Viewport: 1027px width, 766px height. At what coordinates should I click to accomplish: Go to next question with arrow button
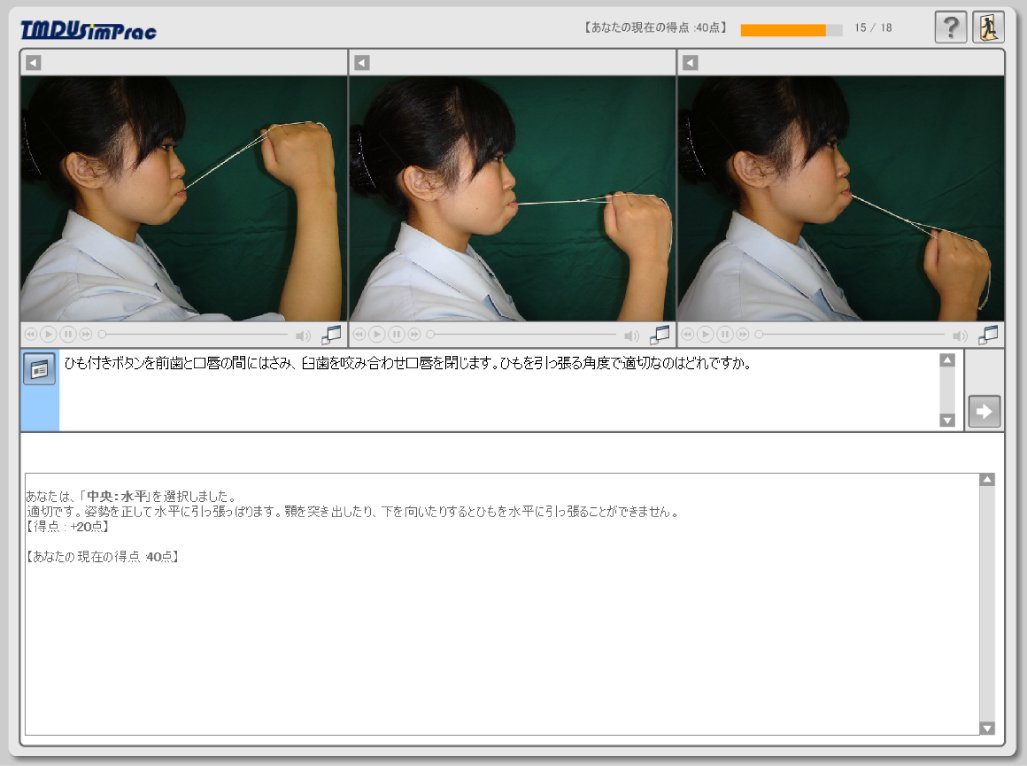984,411
